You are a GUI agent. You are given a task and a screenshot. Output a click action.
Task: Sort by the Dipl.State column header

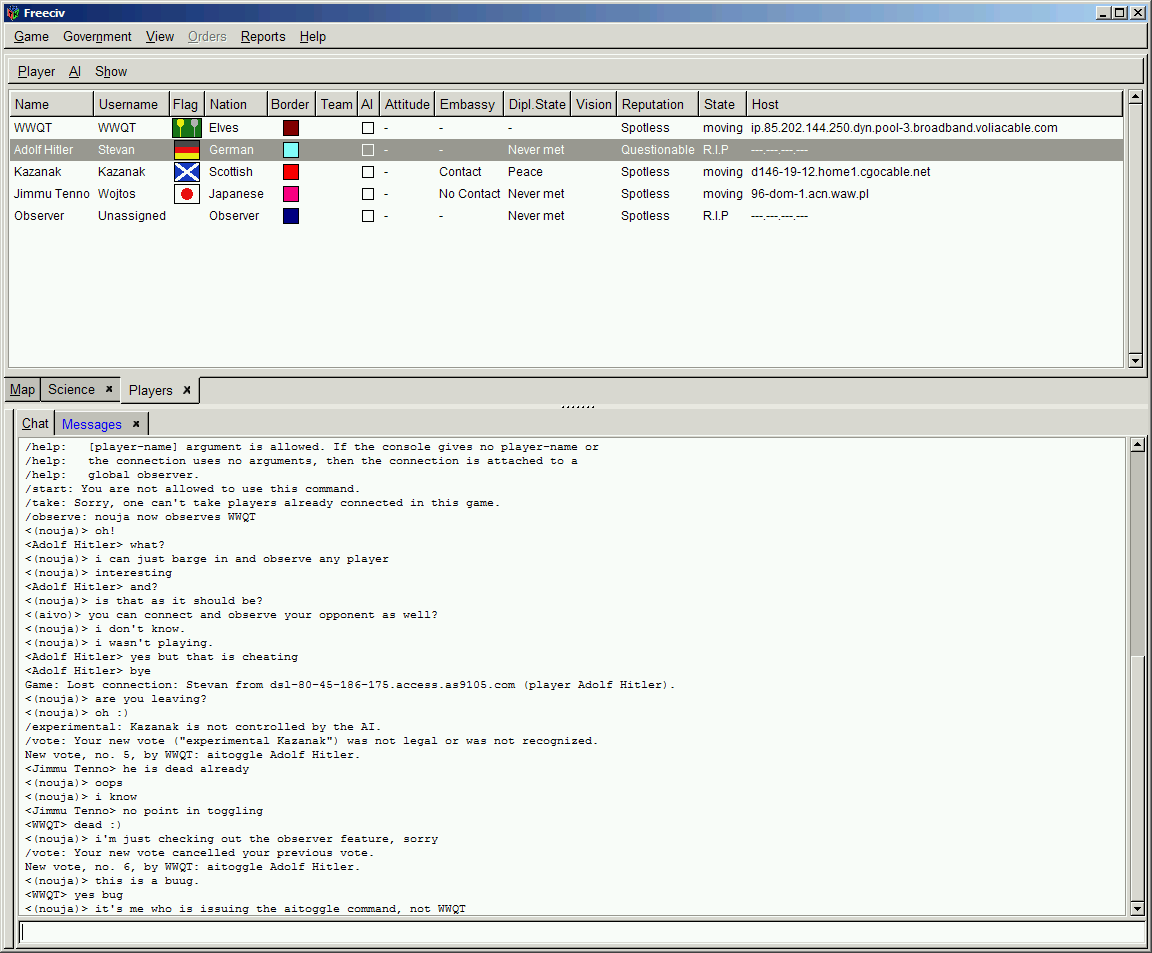coord(537,104)
